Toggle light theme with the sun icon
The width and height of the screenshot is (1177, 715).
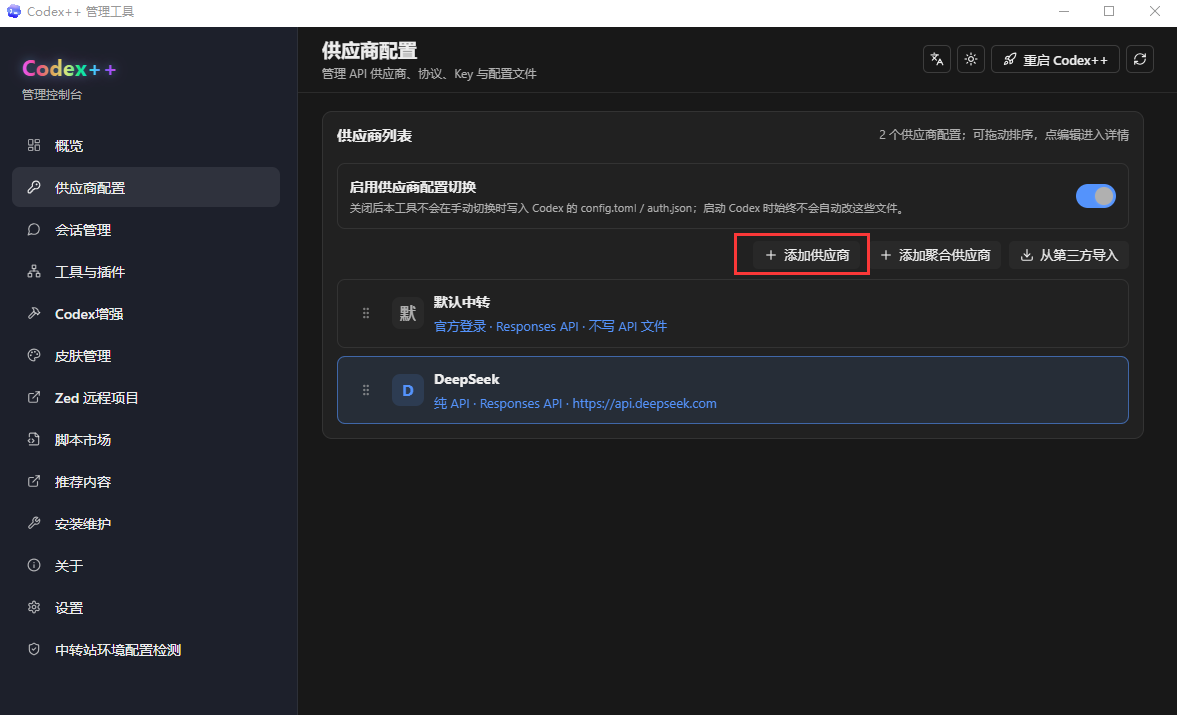click(x=971, y=59)
